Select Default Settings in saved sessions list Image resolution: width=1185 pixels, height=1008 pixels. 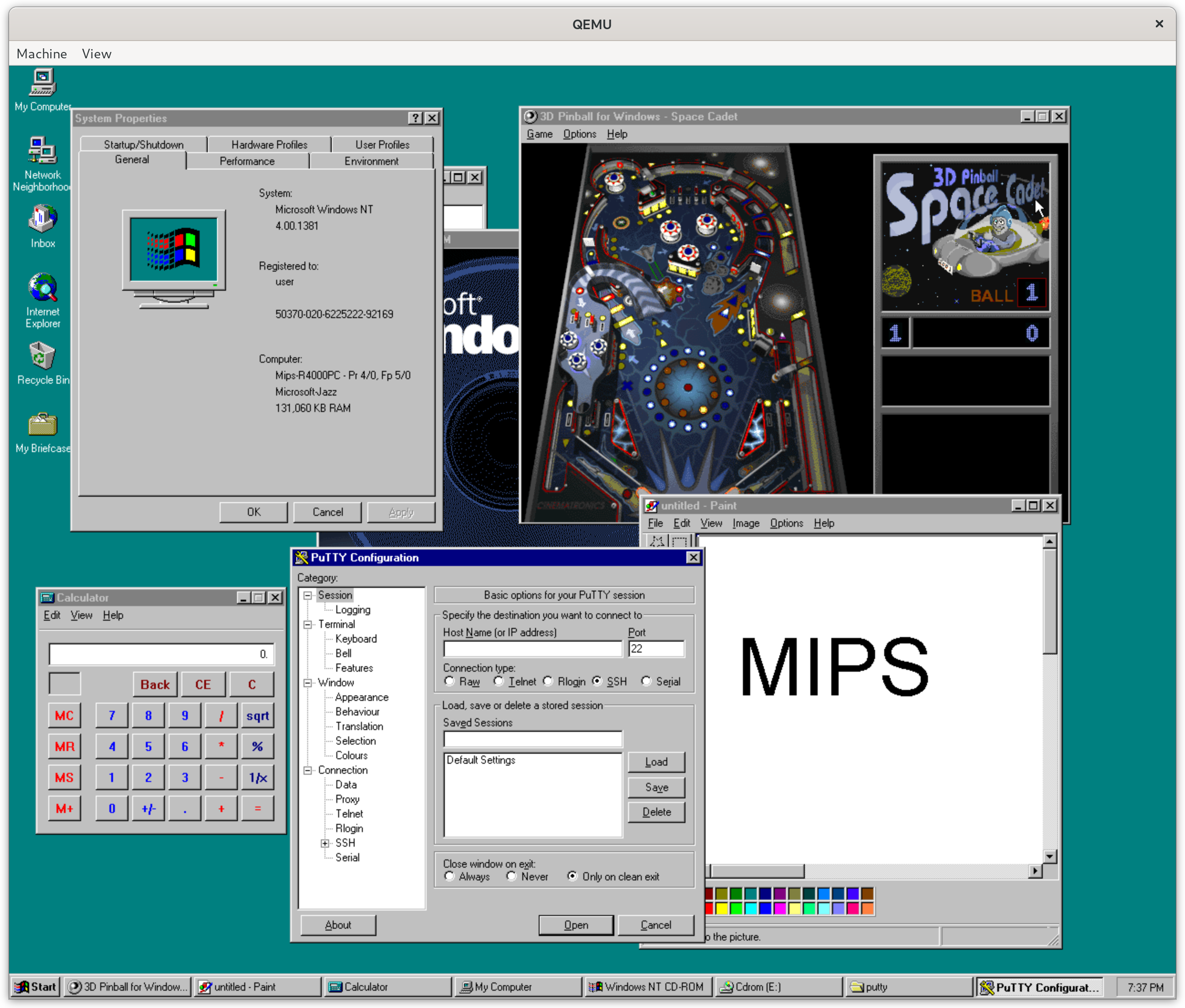[x=481, y=761]
